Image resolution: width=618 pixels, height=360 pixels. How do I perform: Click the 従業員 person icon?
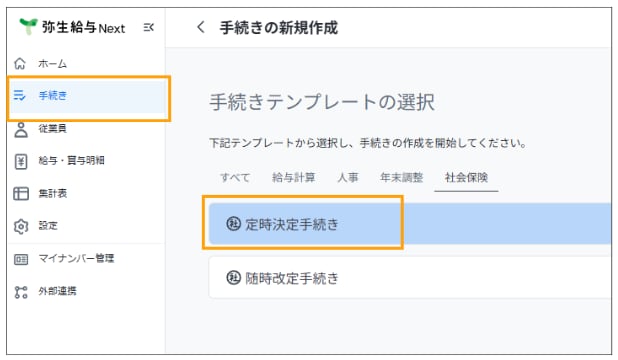tap(21, 130)
